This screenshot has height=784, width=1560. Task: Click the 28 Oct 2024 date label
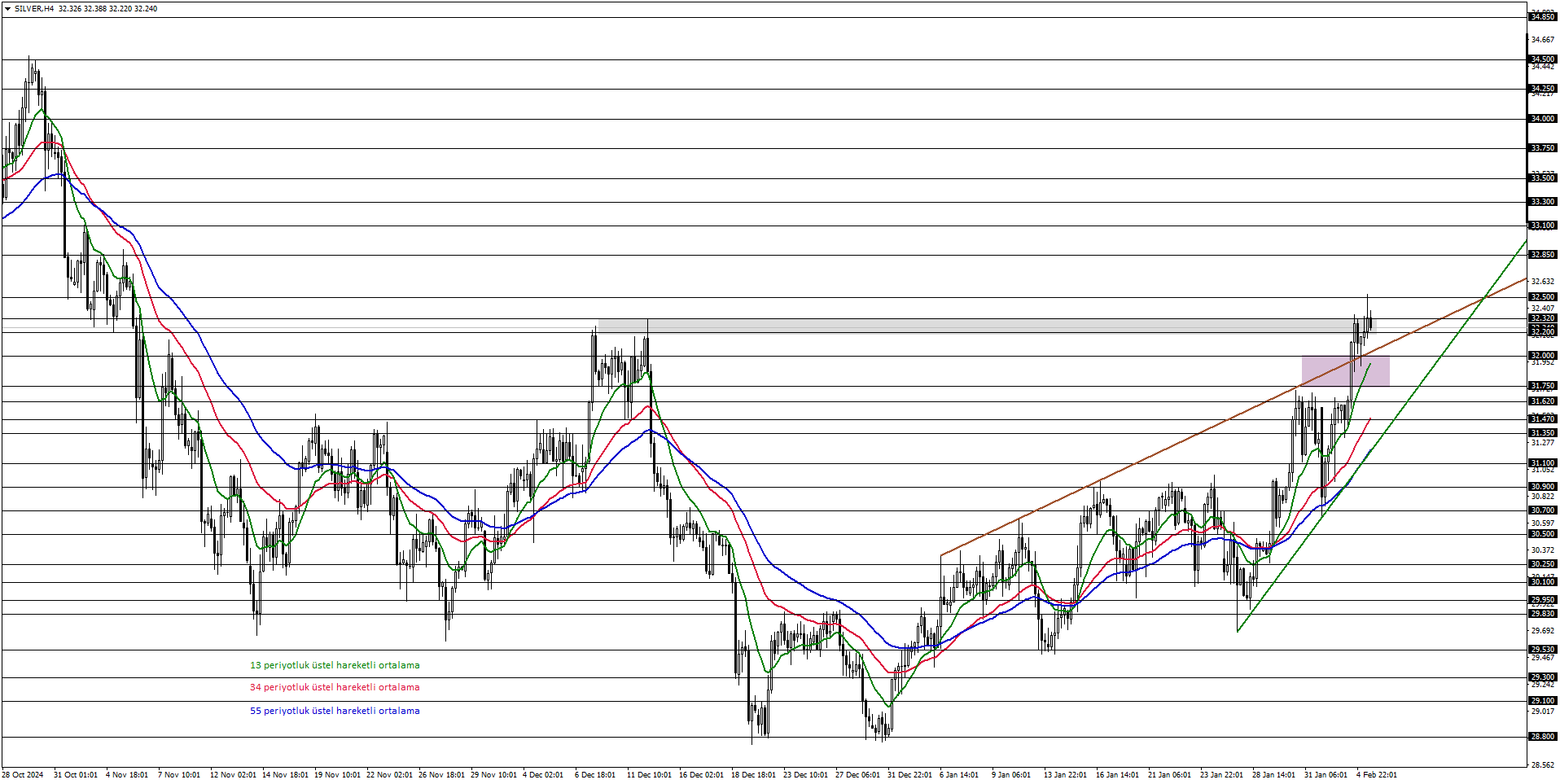(x=23, y=775)
